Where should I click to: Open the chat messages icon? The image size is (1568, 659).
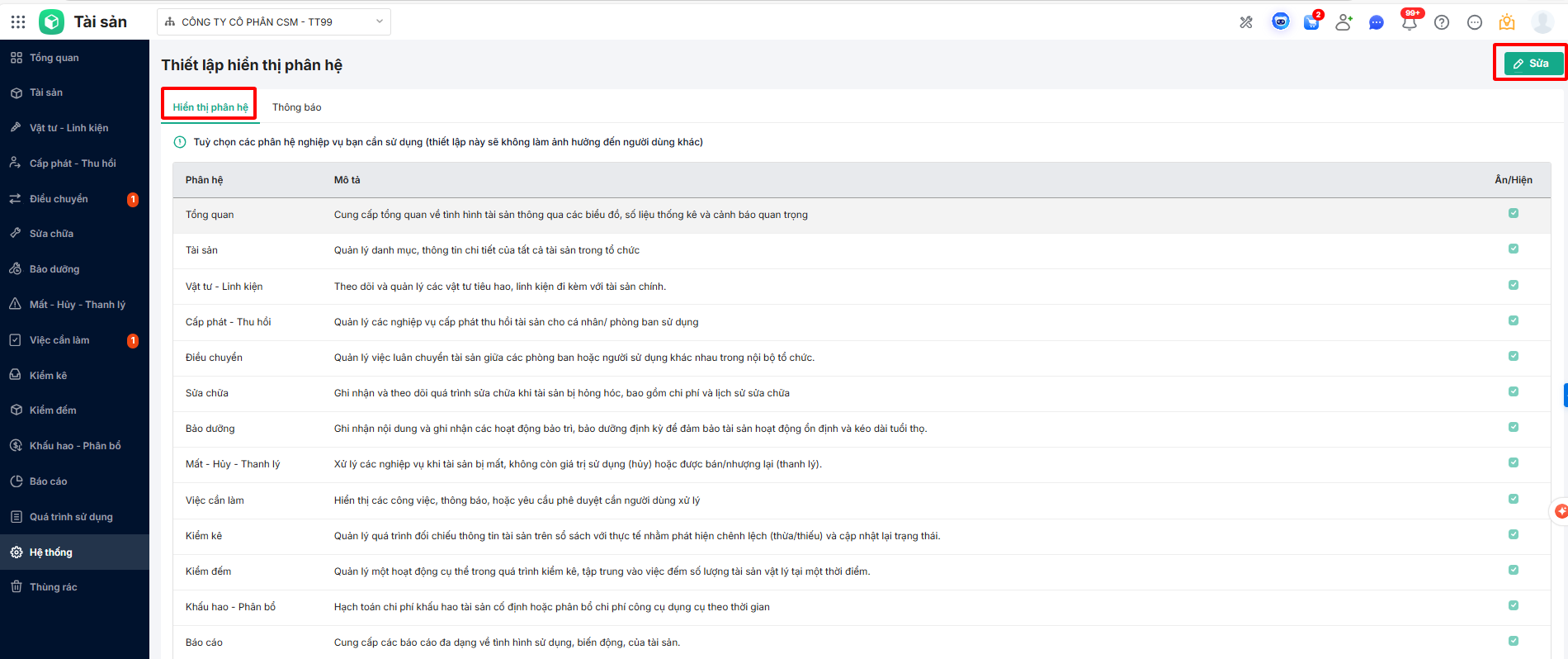tap(1376, 22)
